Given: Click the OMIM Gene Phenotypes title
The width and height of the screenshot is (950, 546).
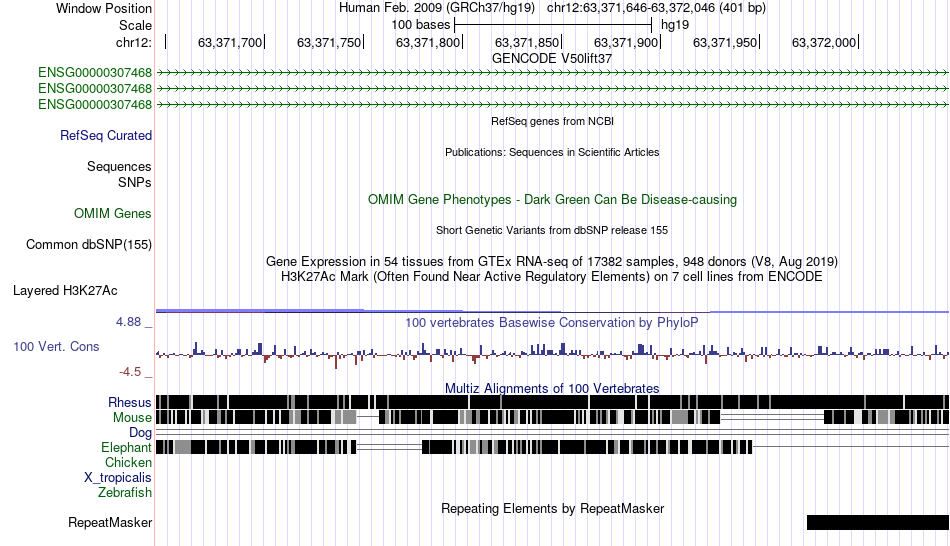Looking at the screenshot, I should [x=552, y=199].
